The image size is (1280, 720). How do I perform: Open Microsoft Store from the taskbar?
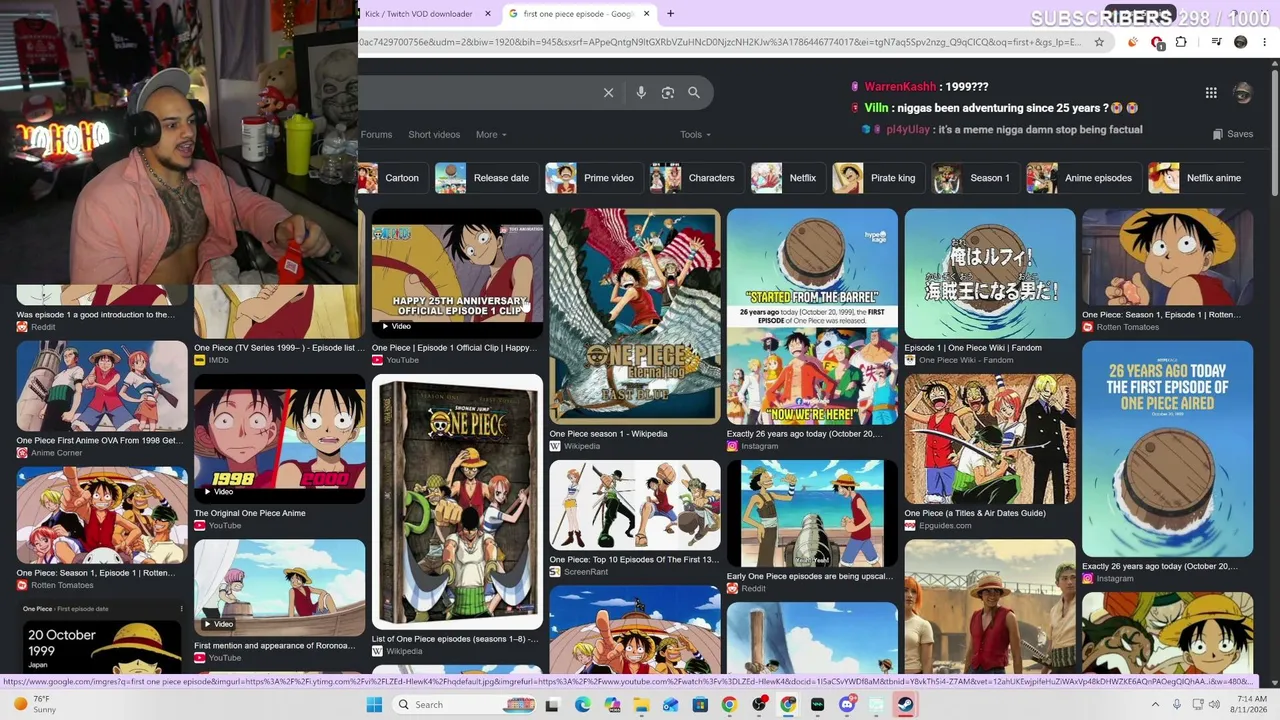point(700,705)
